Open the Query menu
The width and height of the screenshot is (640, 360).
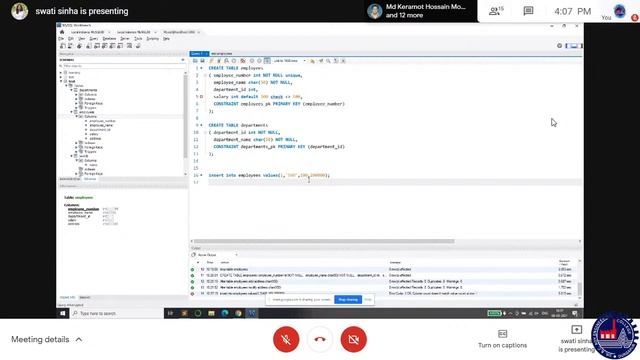pyautogui.click(x=94, y=39)
